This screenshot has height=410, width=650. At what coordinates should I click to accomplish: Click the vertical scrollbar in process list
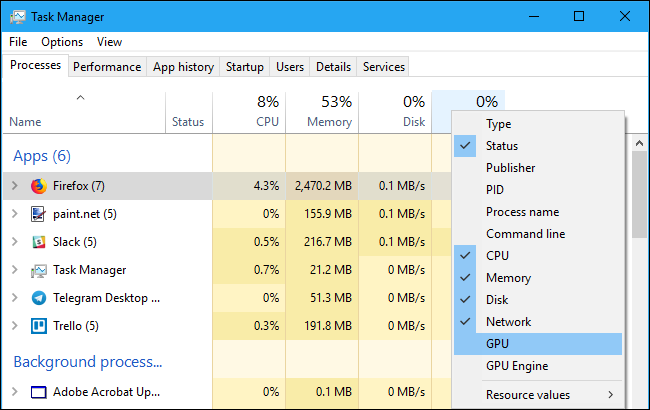[639, 200]
